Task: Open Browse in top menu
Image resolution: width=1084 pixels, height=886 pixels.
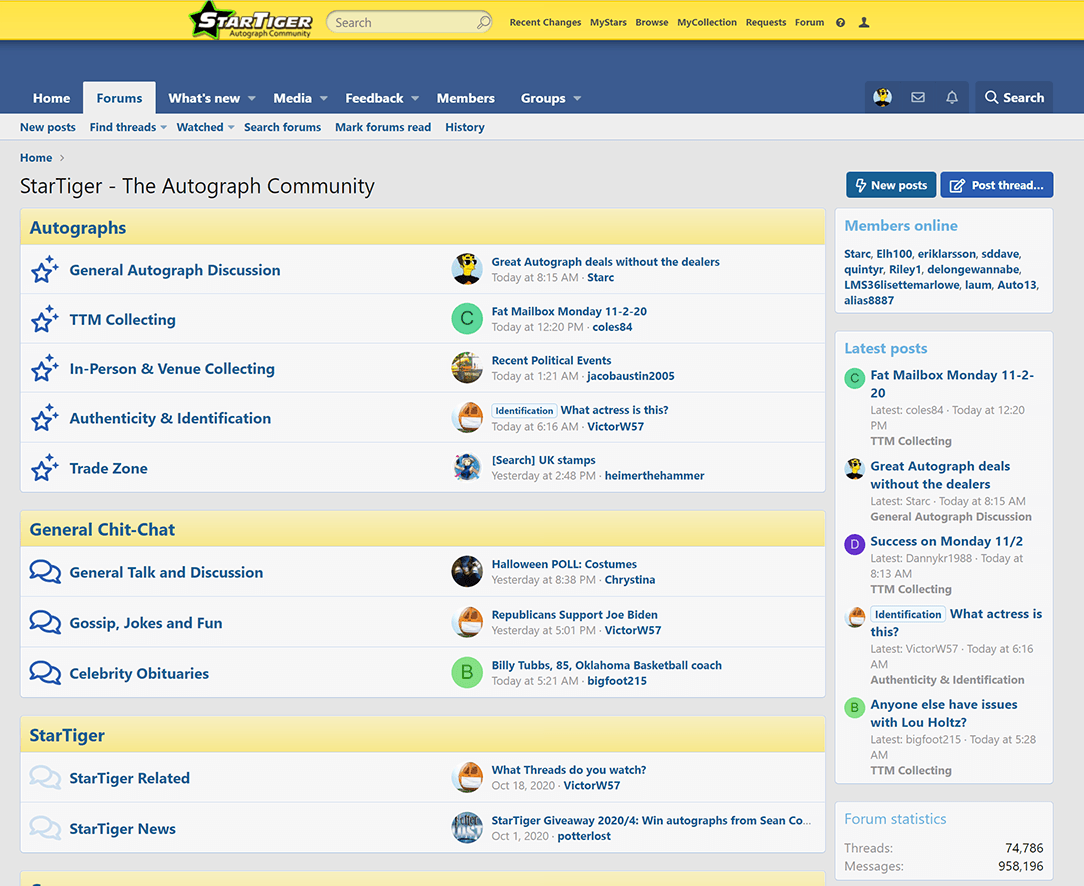Action: click(652, 22)
